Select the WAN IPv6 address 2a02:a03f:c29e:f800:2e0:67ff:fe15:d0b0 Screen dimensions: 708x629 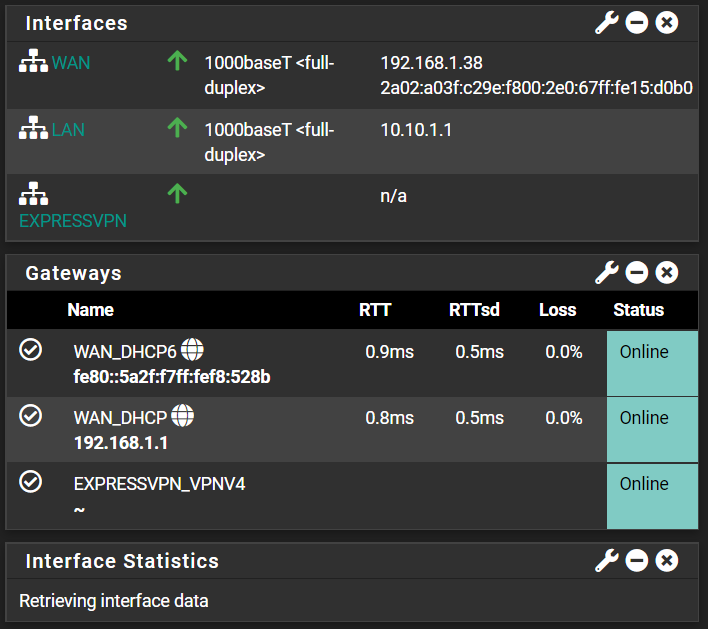536,88
